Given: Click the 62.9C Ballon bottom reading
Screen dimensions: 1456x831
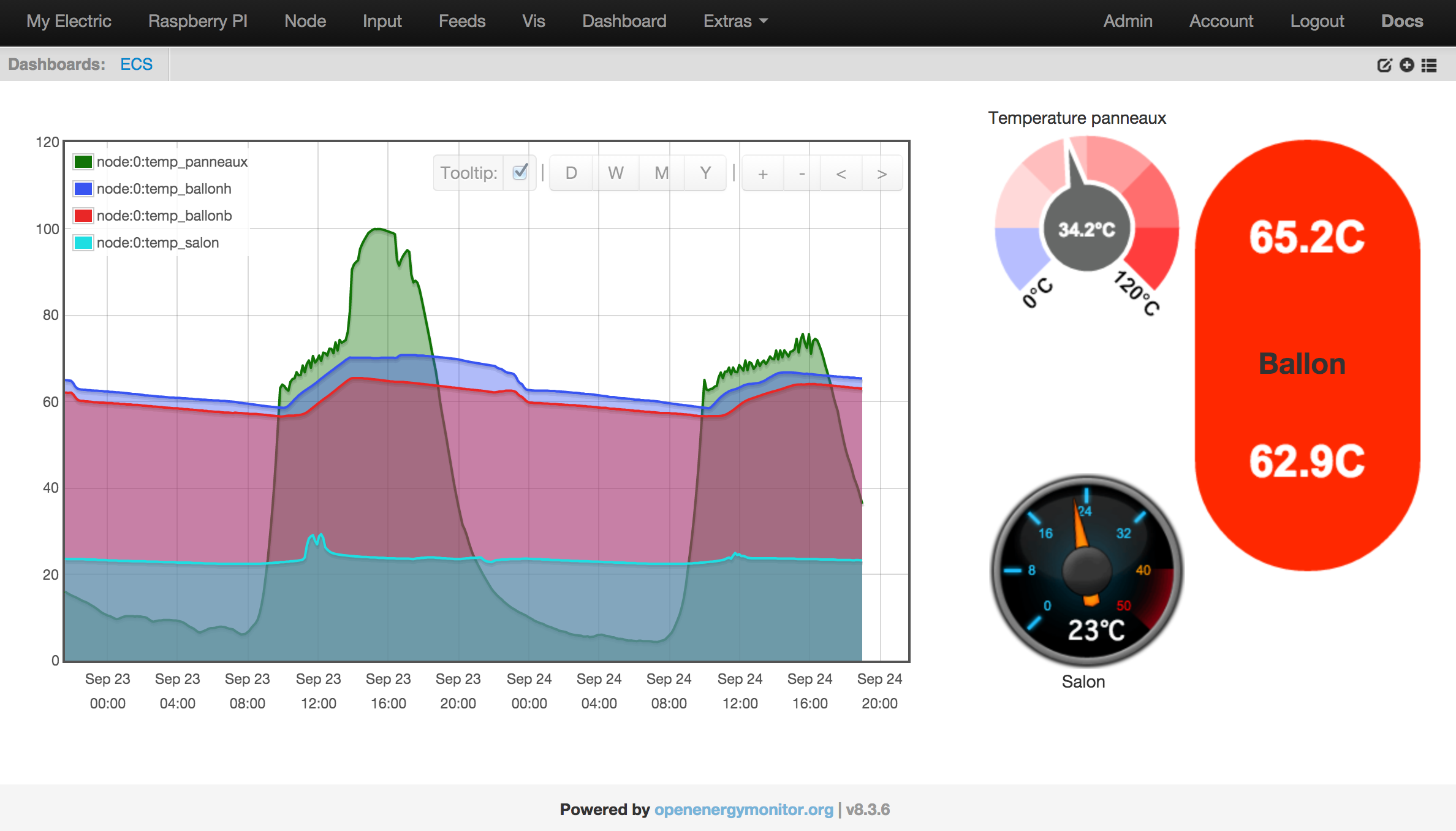Looking at the screenshot, I should click(x=1307, y=461).
